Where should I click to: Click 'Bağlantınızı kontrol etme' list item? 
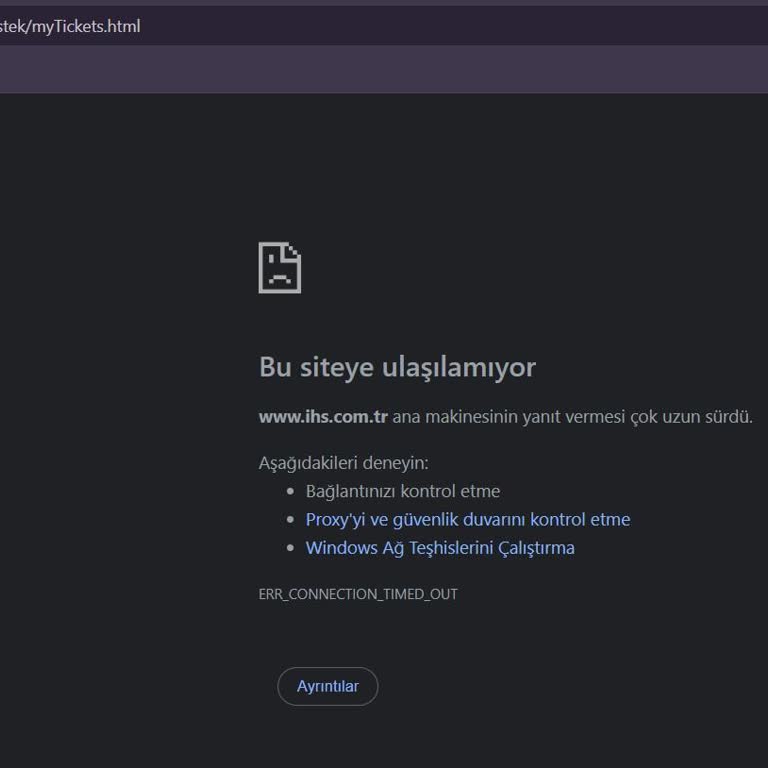[403, 491]
